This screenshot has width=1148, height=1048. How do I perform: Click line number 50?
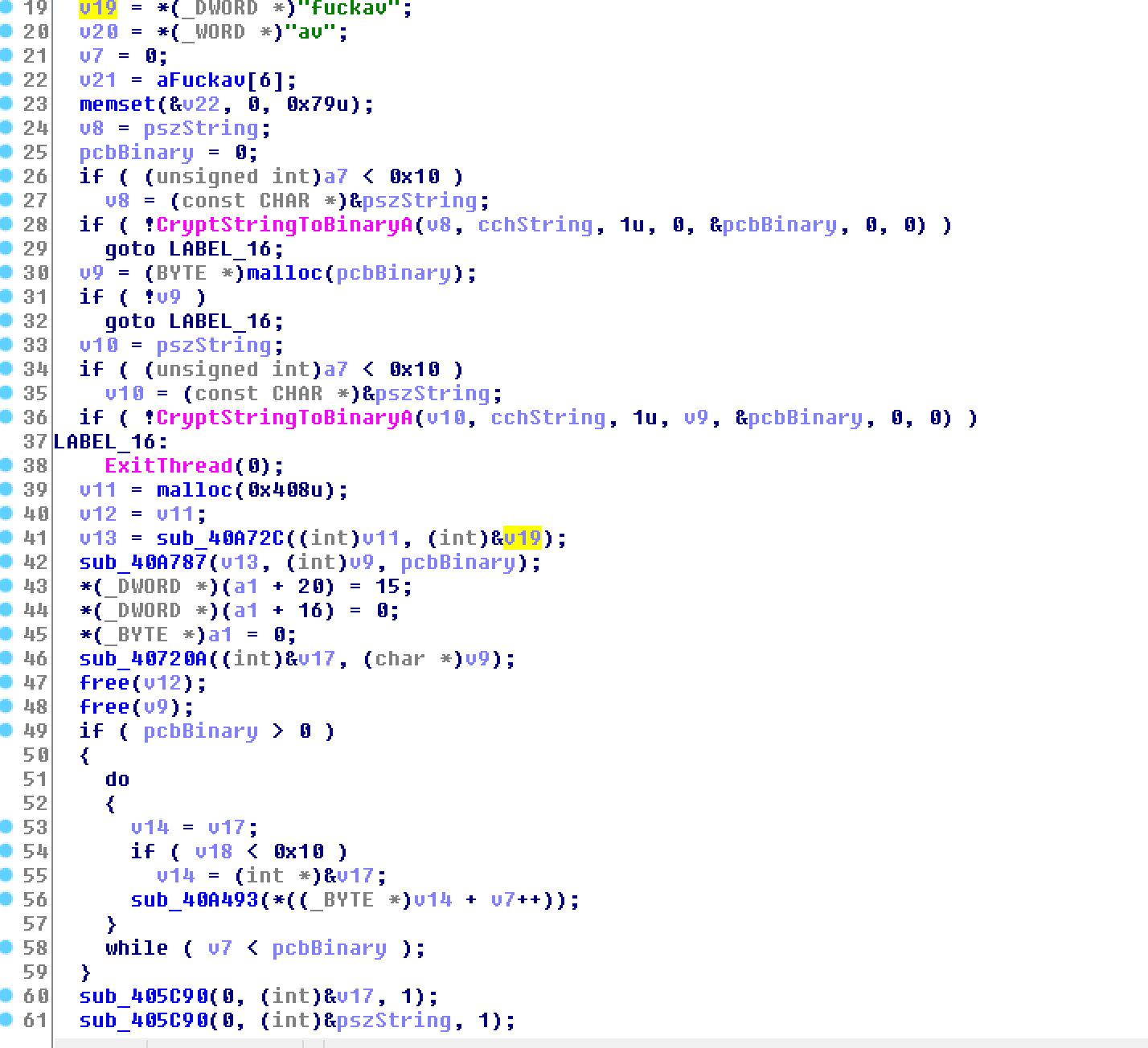36,755
